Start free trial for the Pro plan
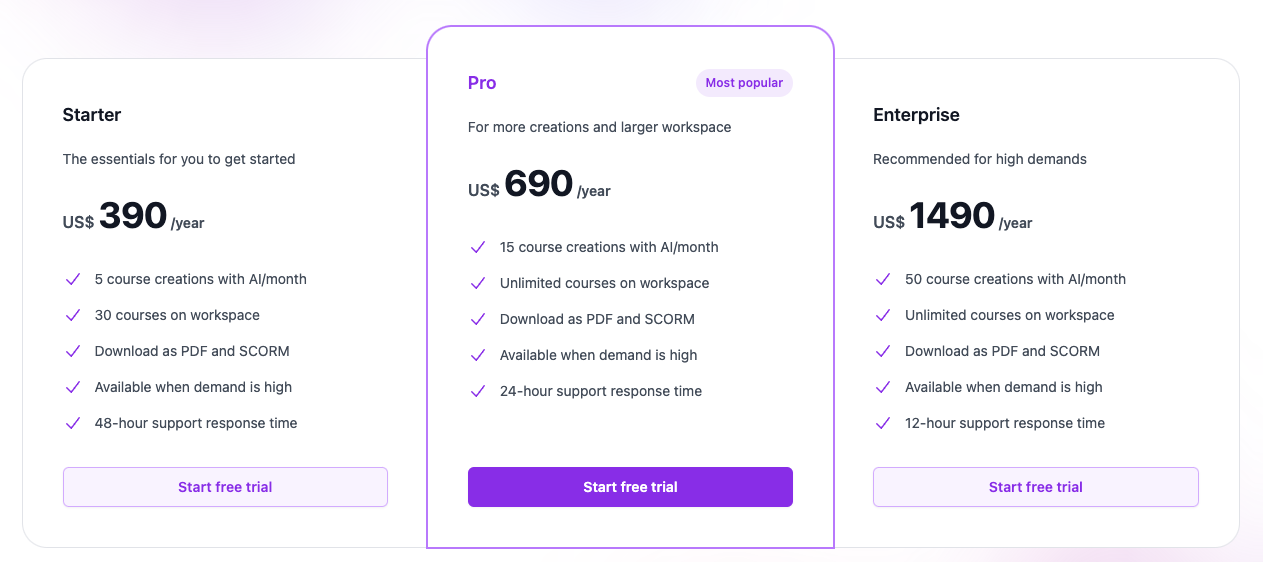 point(630,487)
